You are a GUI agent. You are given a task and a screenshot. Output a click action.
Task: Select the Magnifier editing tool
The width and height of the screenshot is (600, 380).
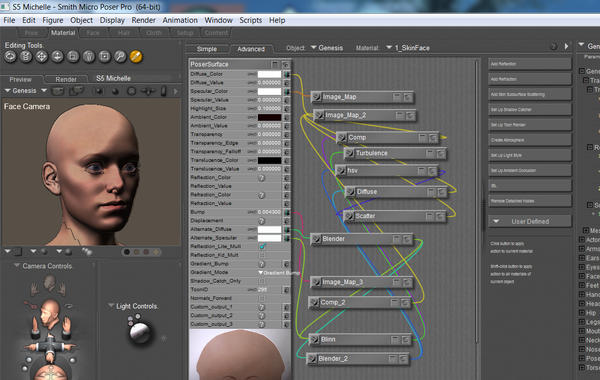pyautogui.click(x=120, y=57)
